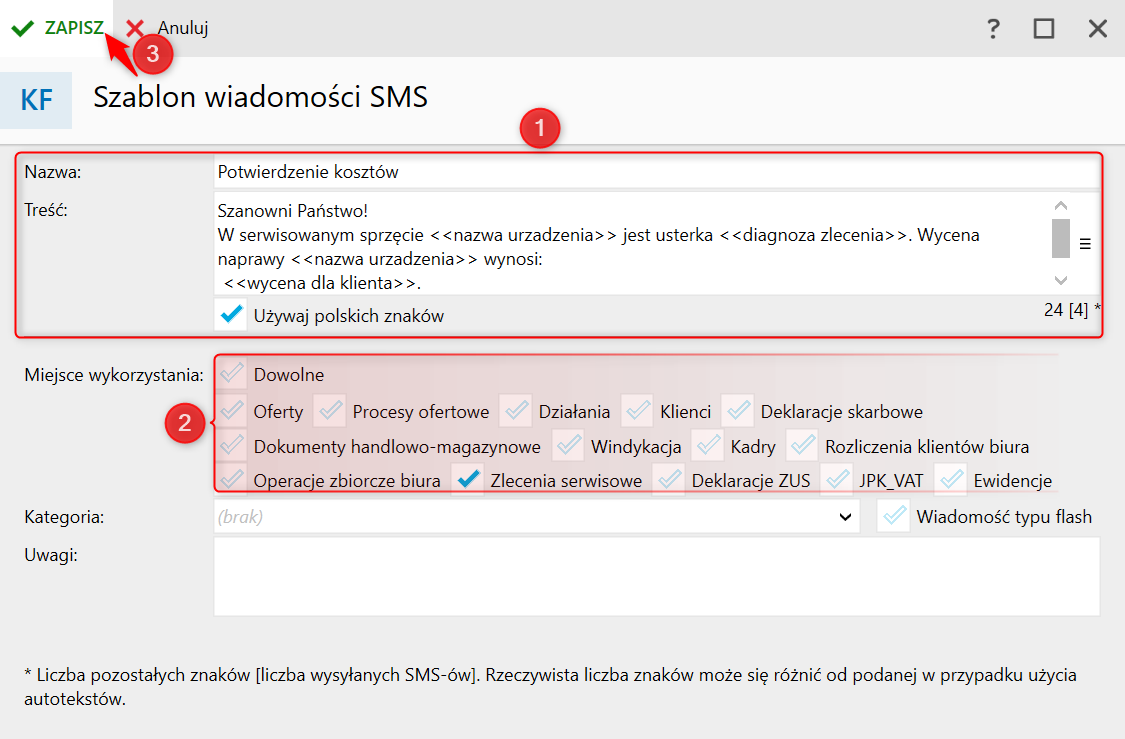Screen dimensions: 1125x739
Task: Close the SMS template window
Action: (x=1098, y=29)
